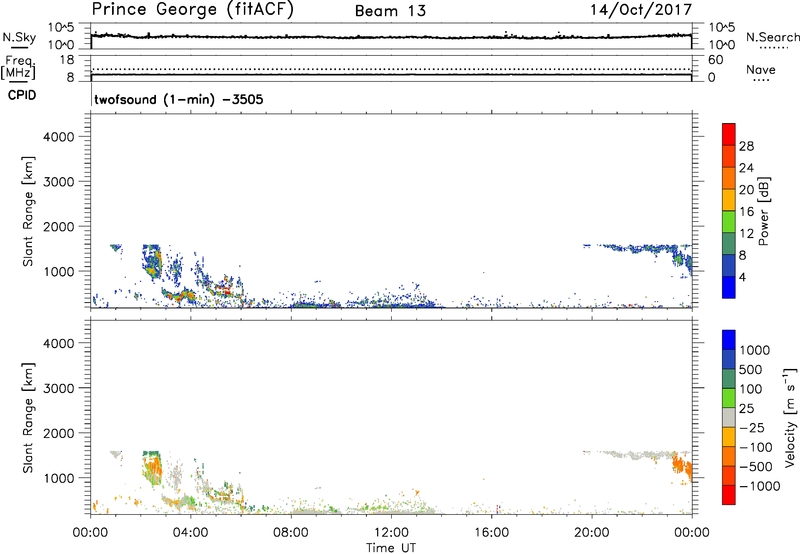The image size is (800, 554).
Task: Click the '12:00' time axis label
Action: pyautogui.click(x=391, y=533)
